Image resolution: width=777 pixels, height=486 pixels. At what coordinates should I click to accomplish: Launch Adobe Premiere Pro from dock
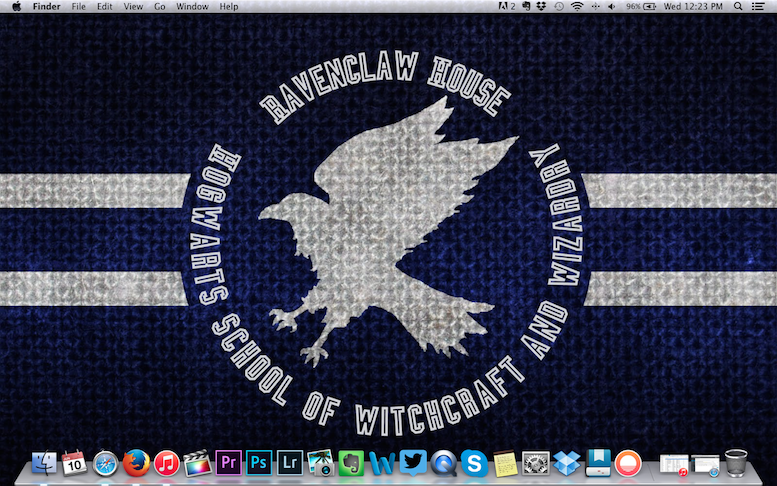[x=228, y=463]
